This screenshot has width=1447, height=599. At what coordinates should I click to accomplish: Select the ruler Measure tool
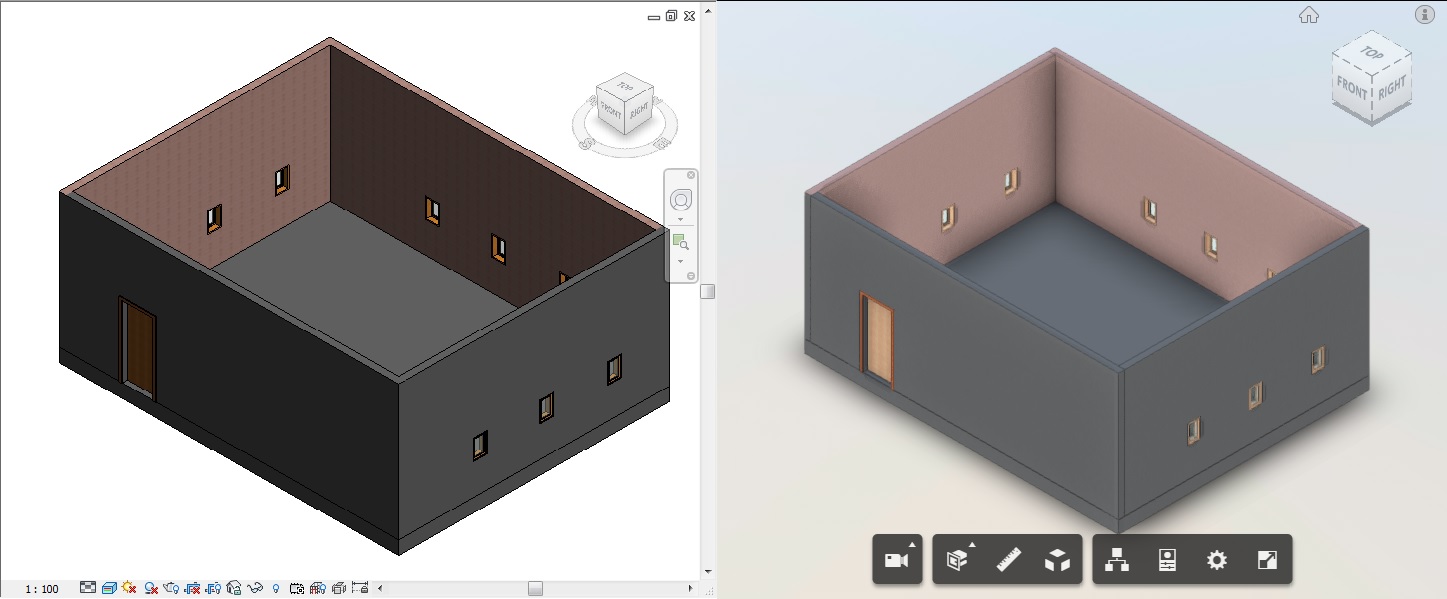tap(1008, 560)
